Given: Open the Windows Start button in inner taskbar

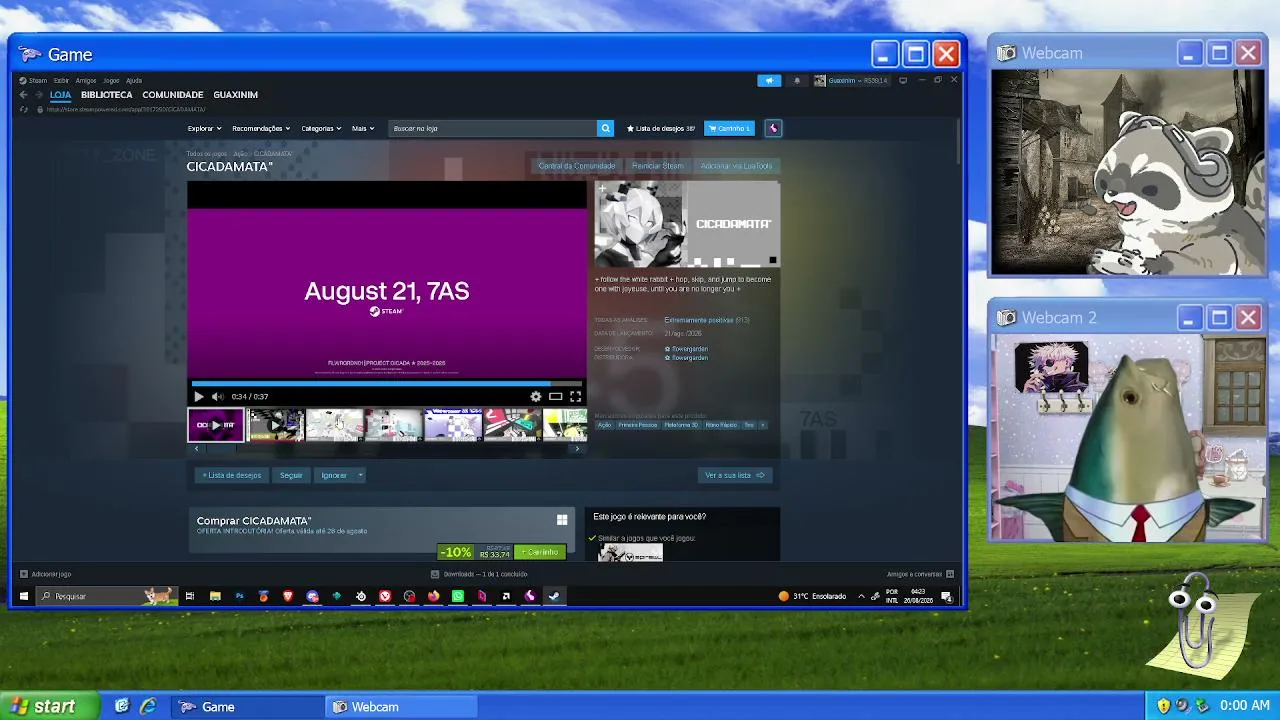Looking at the screenshot, I should (x=24, y=596).
